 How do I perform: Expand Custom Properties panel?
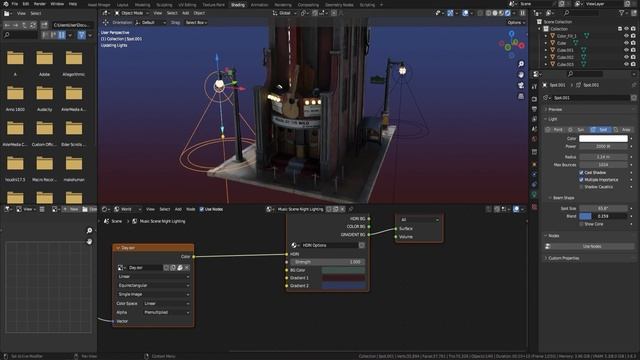(563, 258)
